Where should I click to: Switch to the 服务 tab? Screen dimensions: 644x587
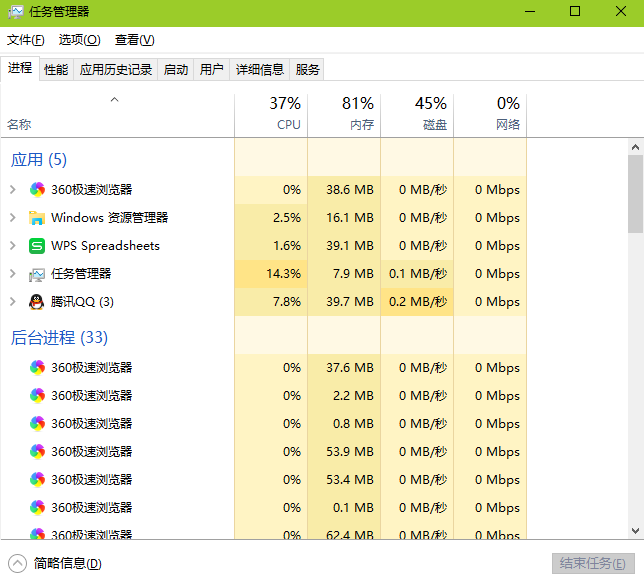tap(307, 69)
